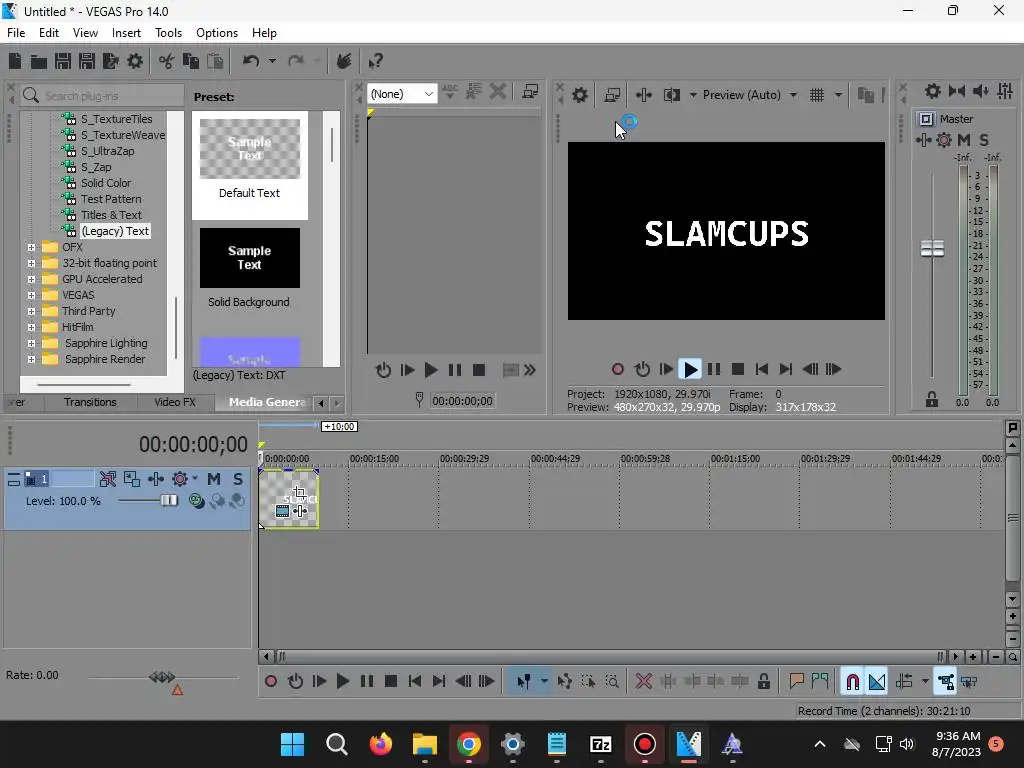Toggle preview on external monitor icon
Viewport: 1024px width, 768px height.
tap(612, 95)
